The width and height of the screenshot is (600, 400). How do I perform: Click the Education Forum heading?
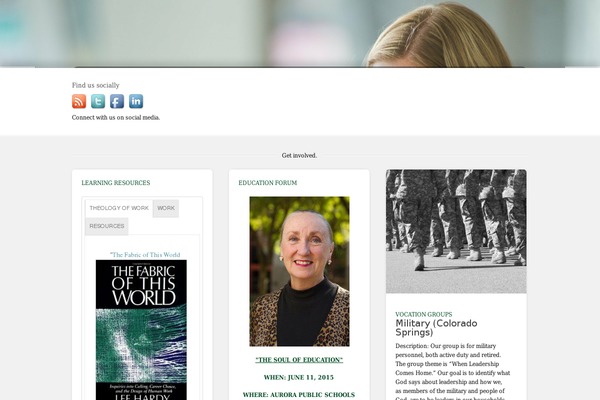pos(267,183)
